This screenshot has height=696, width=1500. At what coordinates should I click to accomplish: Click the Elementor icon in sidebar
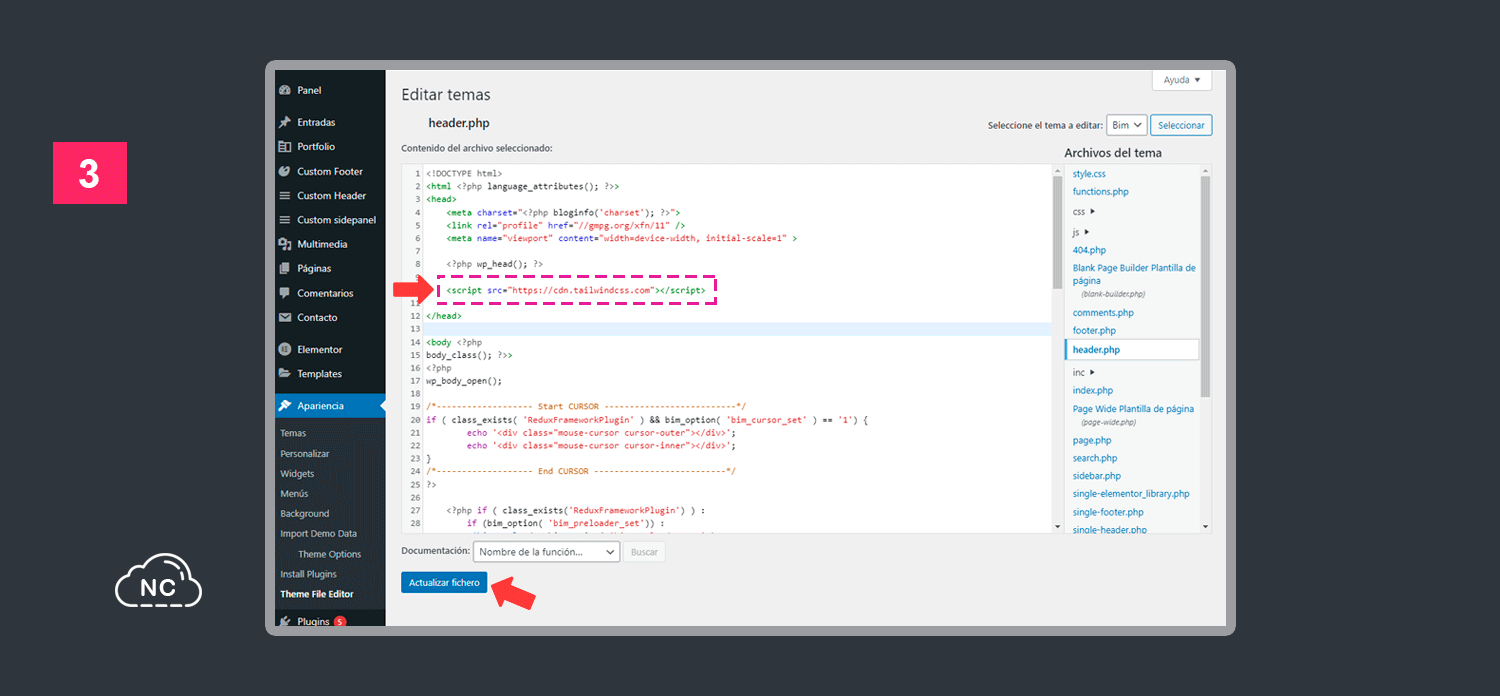pyautogui.click(x=285, y=350)
